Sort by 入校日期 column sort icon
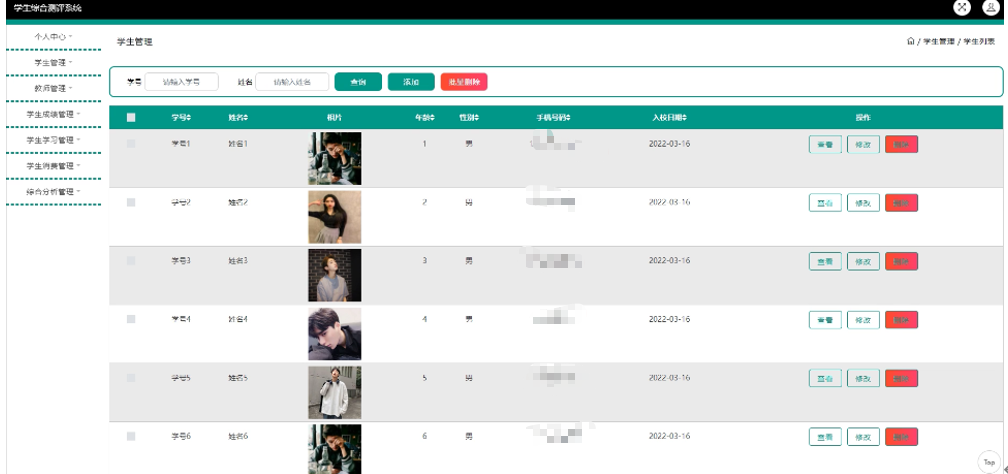The width and height of the screenshot is (1008, 474). (685, 118)
